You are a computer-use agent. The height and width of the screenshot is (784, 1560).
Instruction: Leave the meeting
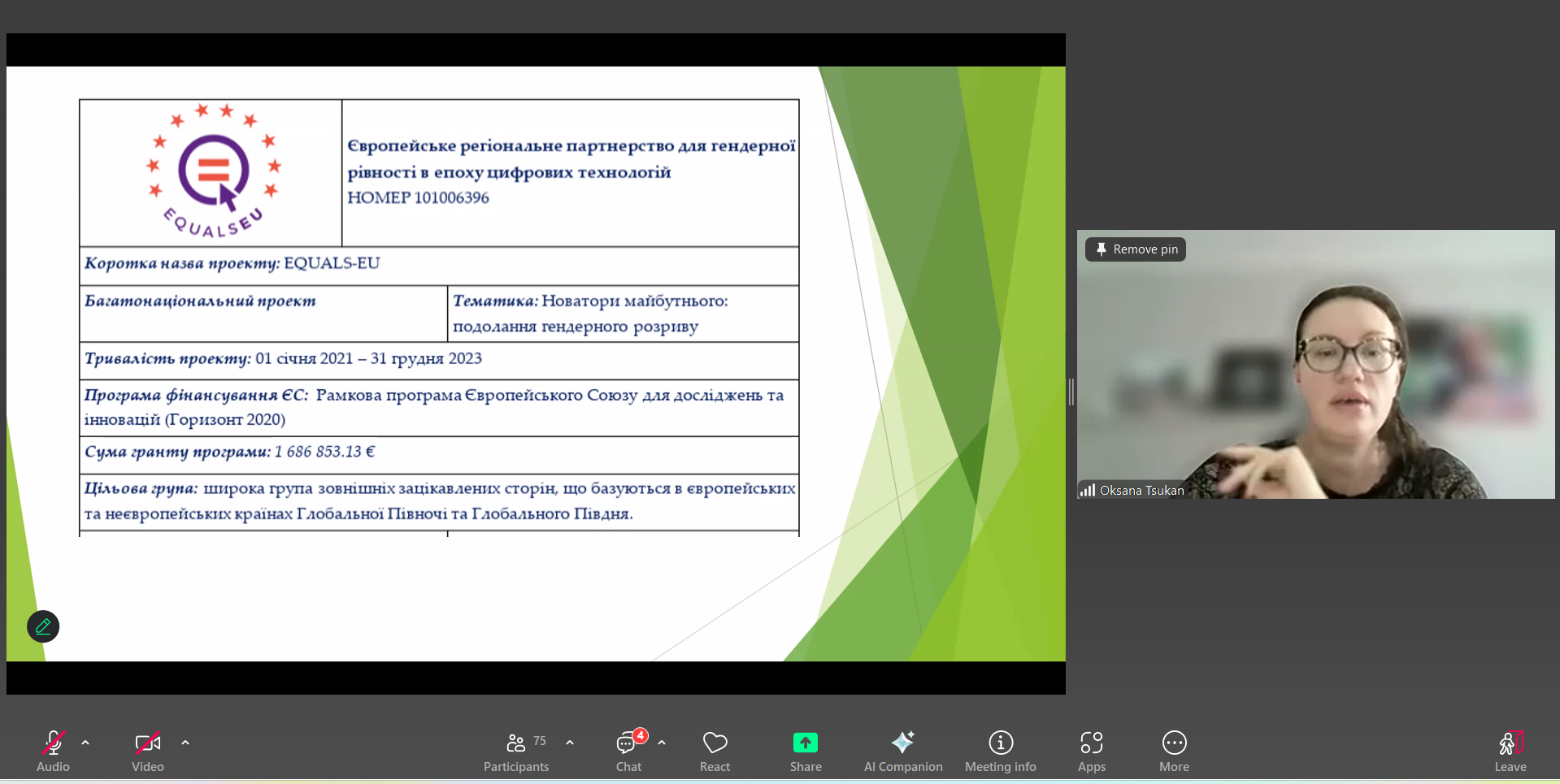click(1510, 751)
